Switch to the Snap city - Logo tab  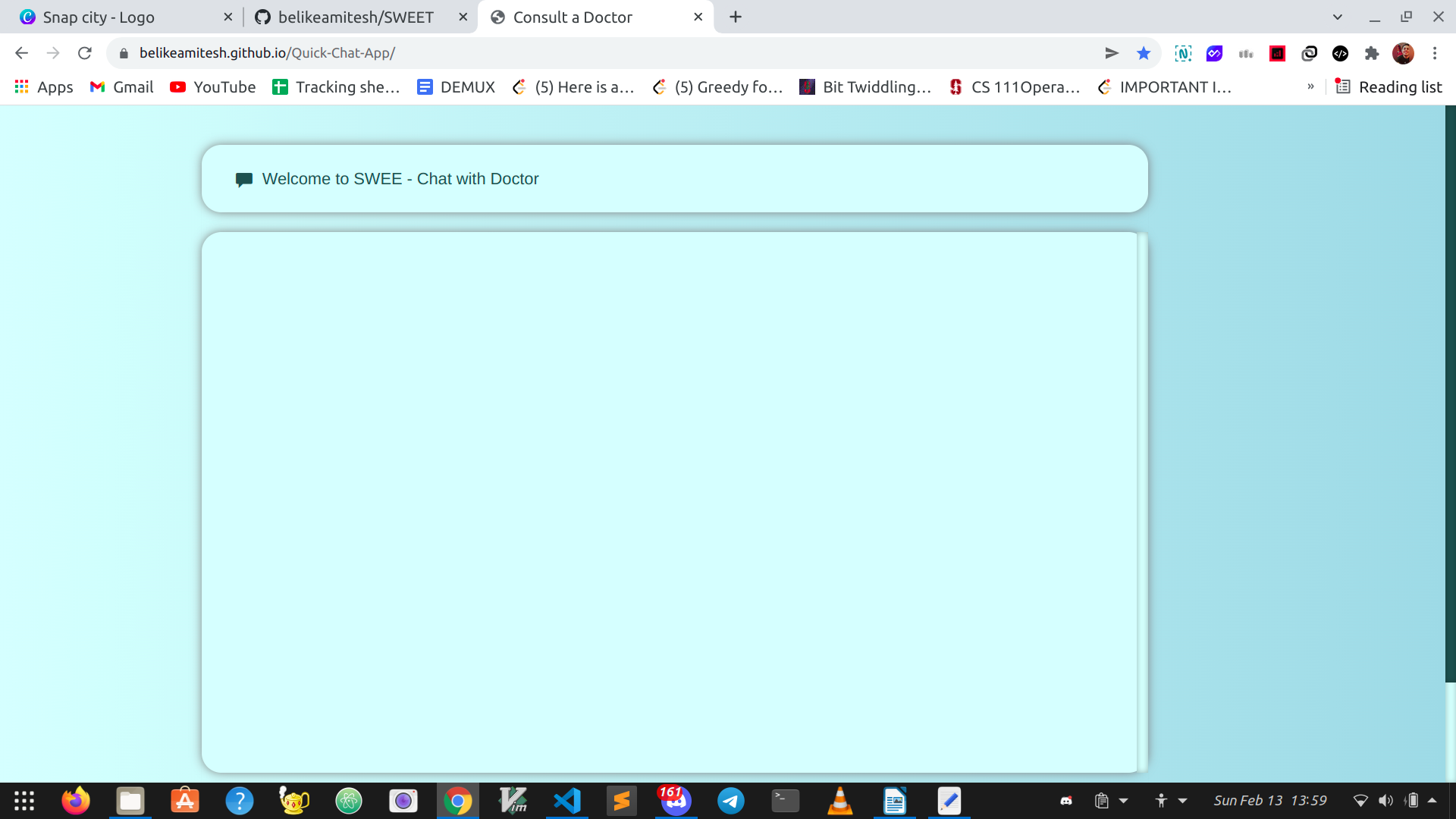point(99,17)
